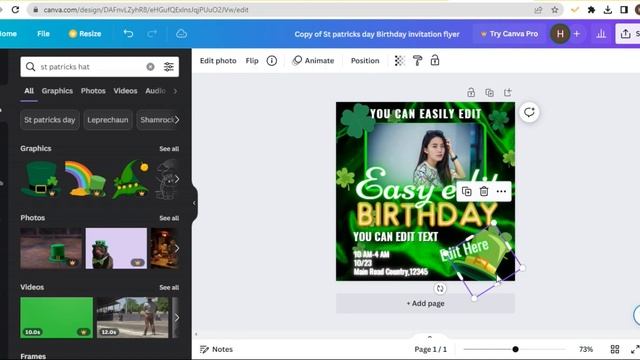The image size is (640, 360).
Task: Click Try Canva Pro
Action: (x=509, y=34)
